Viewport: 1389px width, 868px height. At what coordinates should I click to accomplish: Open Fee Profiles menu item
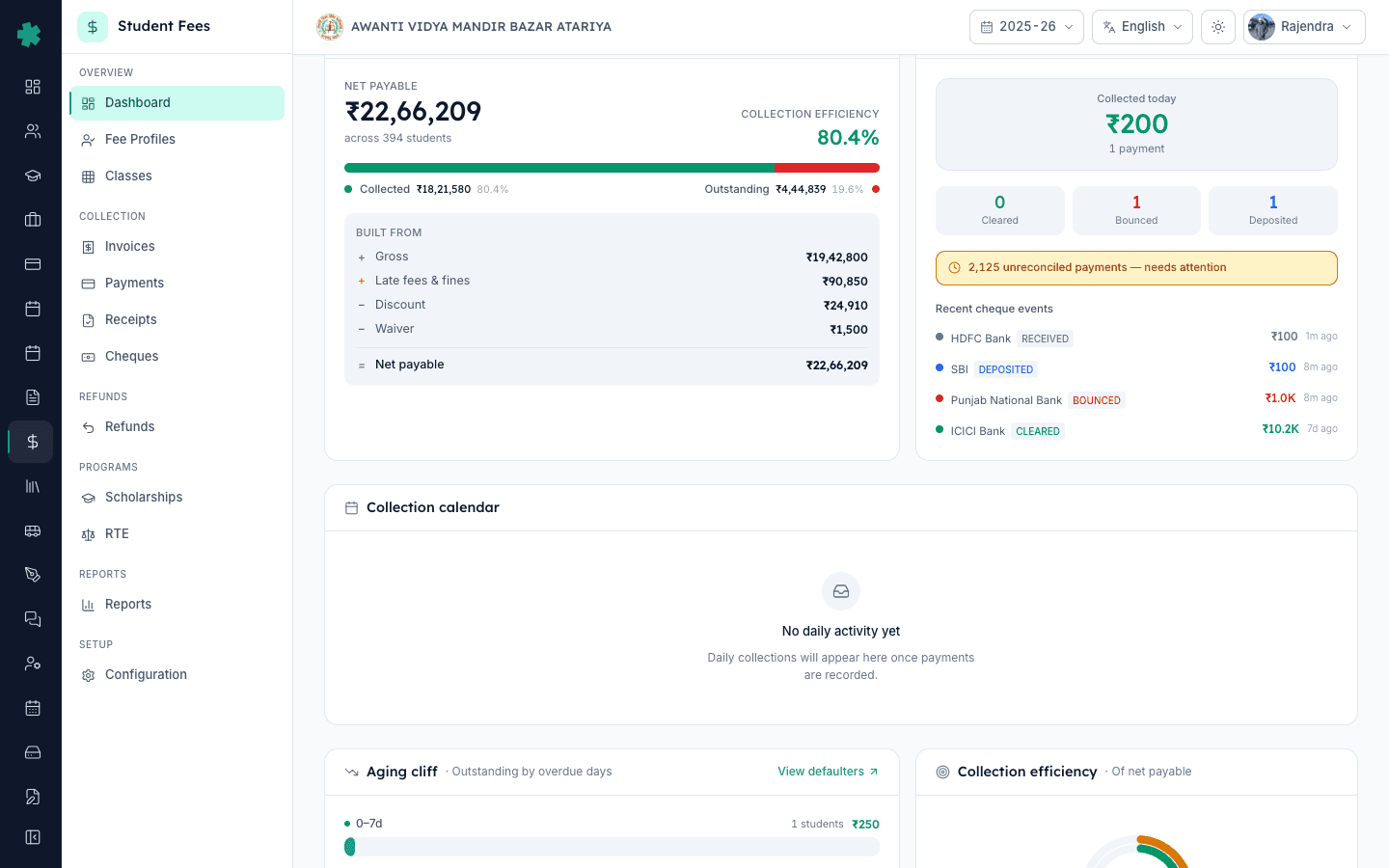177,140
